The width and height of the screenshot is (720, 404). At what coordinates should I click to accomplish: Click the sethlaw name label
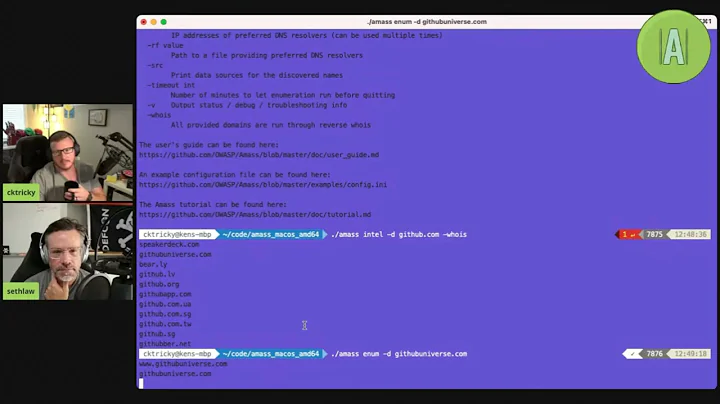pyautogui.click(x=21, y=291)
